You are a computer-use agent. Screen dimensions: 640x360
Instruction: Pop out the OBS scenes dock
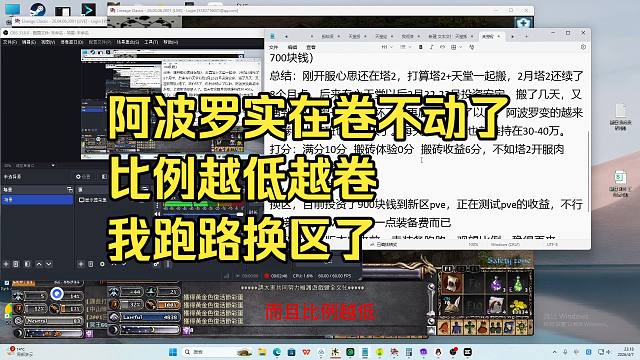click(70, 189)
